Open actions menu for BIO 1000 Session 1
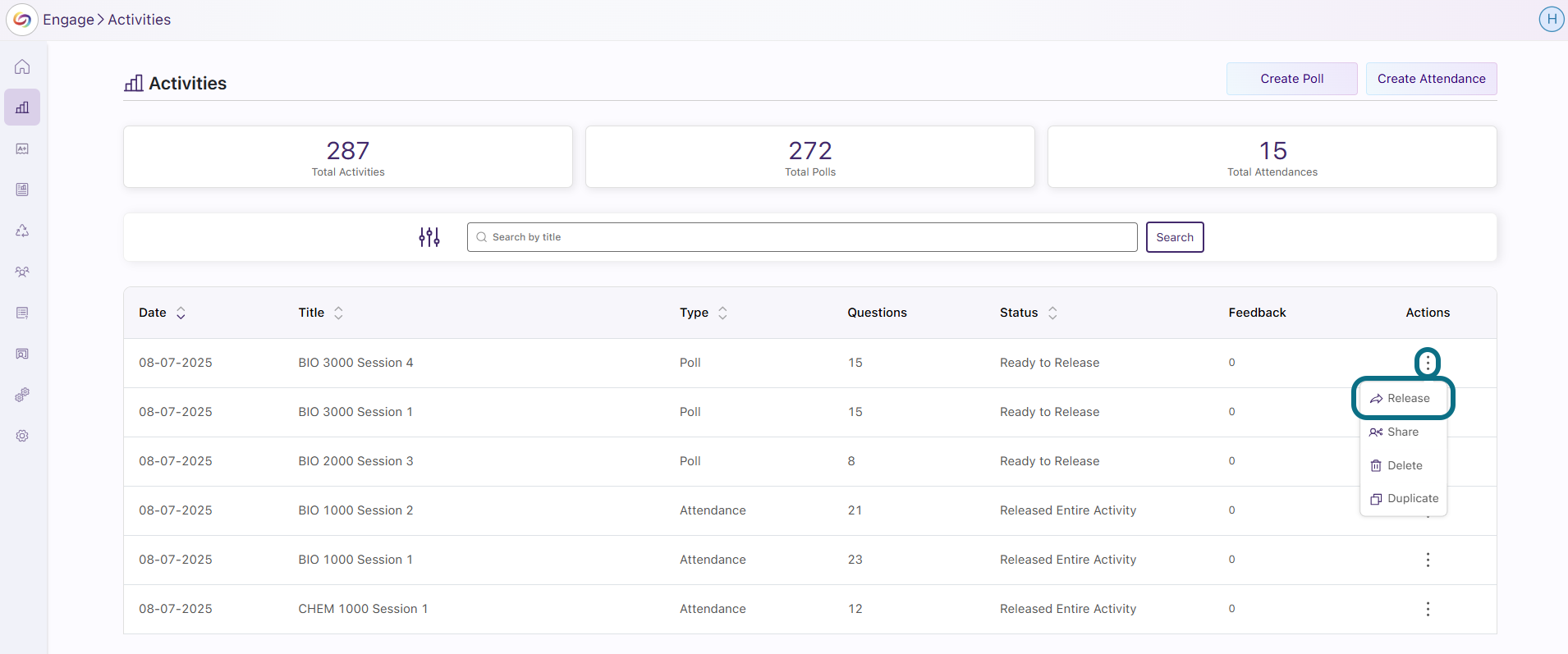 point(1428,560)
